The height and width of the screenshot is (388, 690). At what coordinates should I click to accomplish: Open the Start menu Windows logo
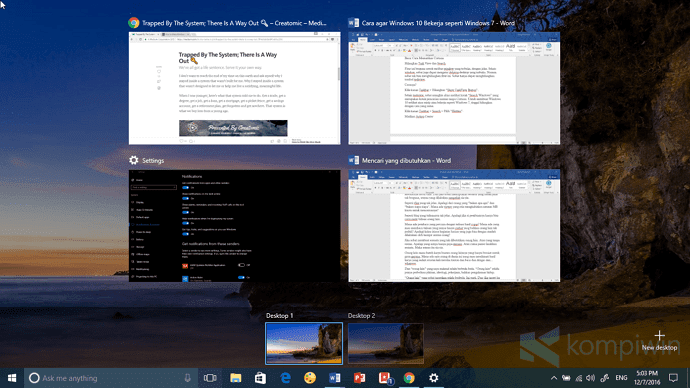click(12, 378)
